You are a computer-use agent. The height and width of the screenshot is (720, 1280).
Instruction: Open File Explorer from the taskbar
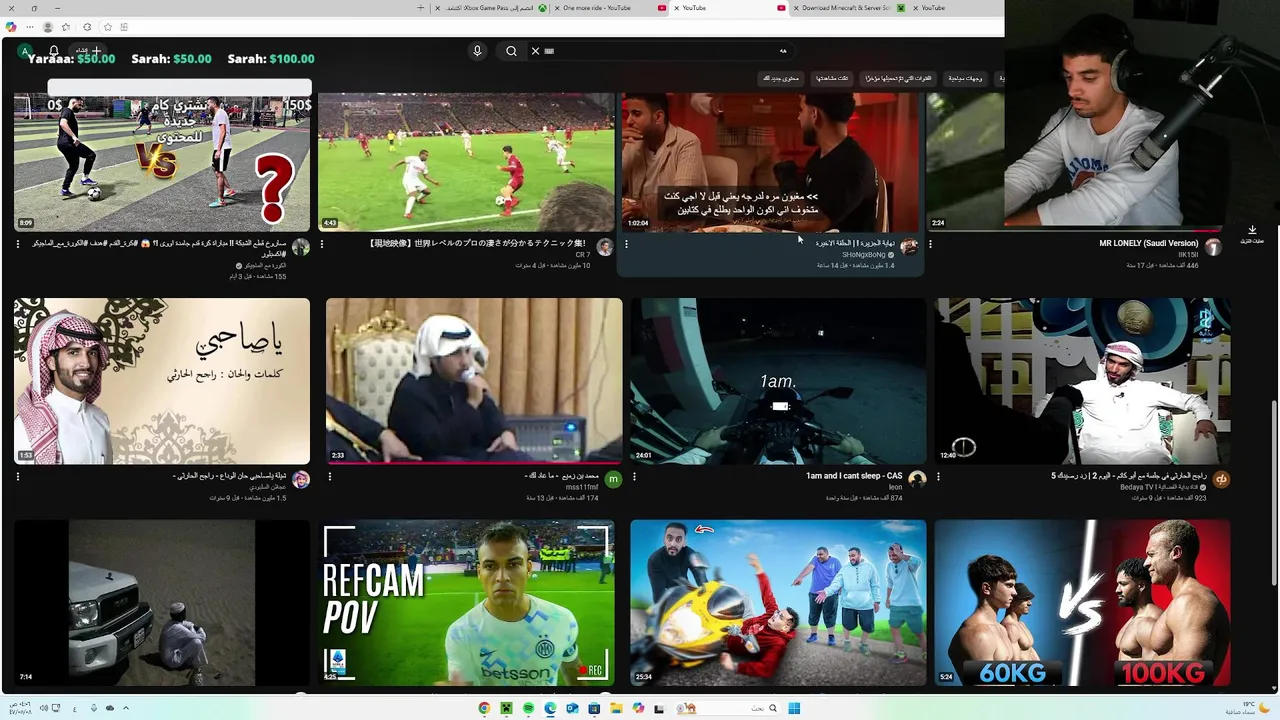(616, 708)
